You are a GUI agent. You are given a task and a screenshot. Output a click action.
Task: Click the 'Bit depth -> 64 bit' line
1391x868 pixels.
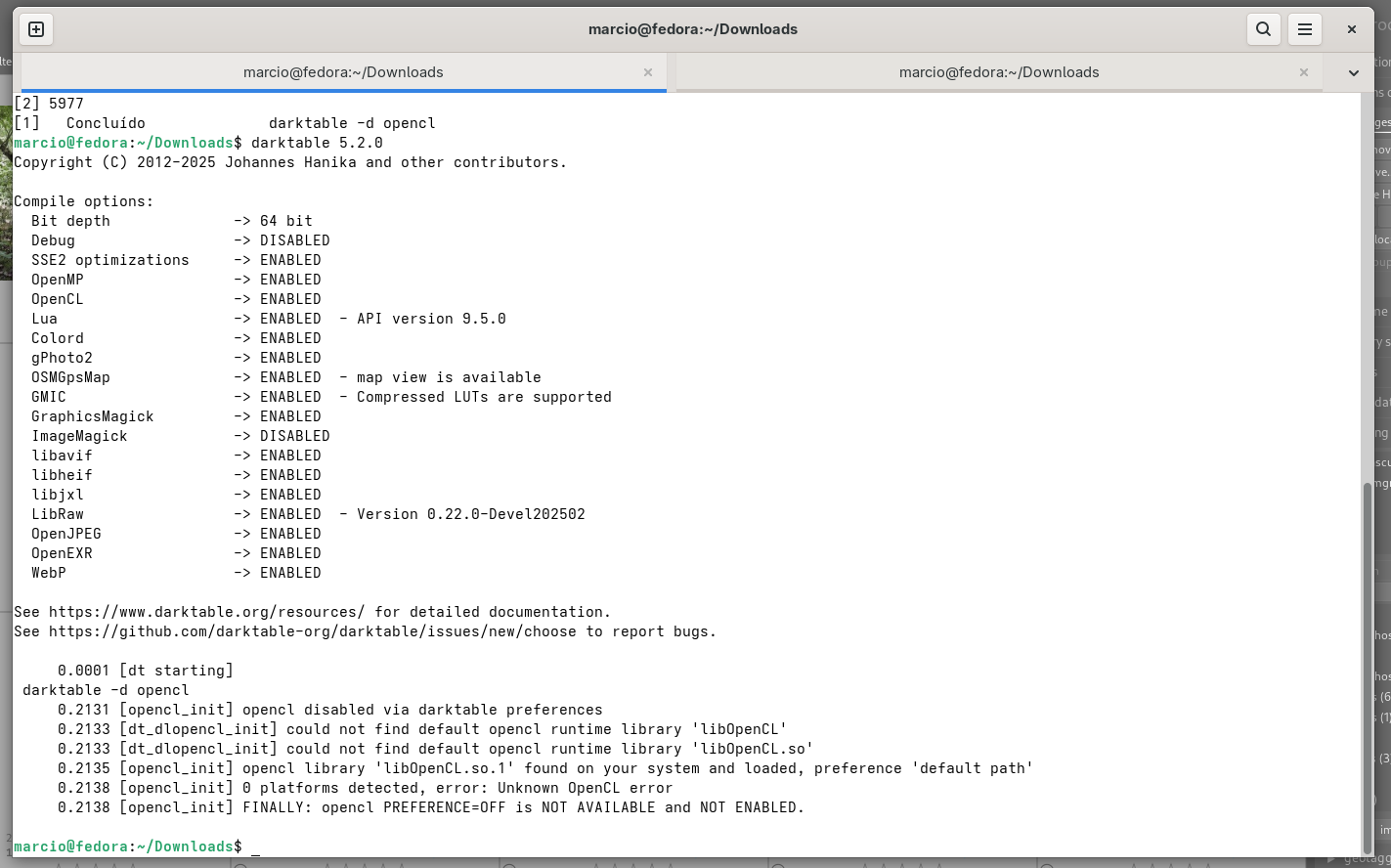tap(172, 221)
